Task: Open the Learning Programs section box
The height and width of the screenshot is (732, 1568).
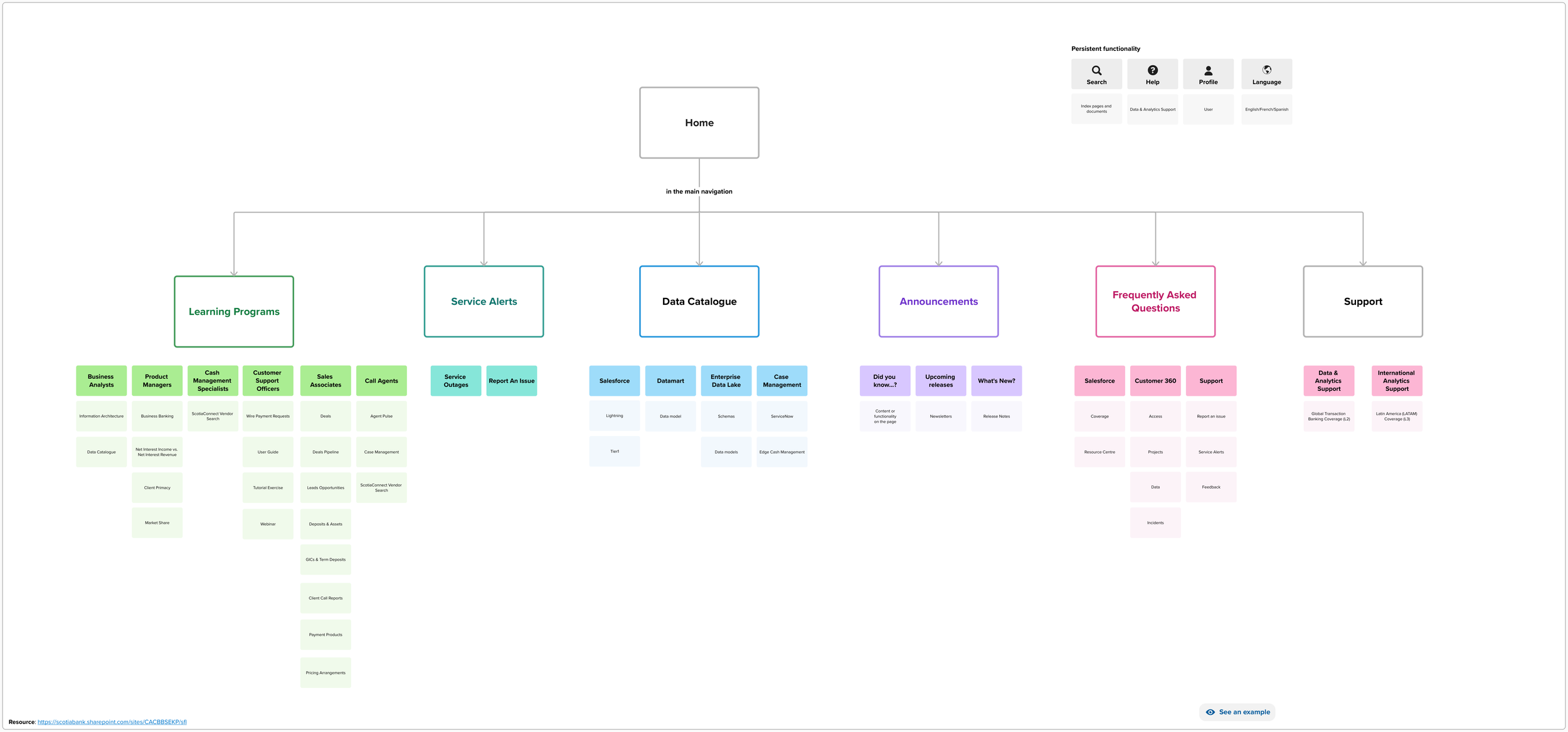Action: pyautogui.click(x=234, y=311)
